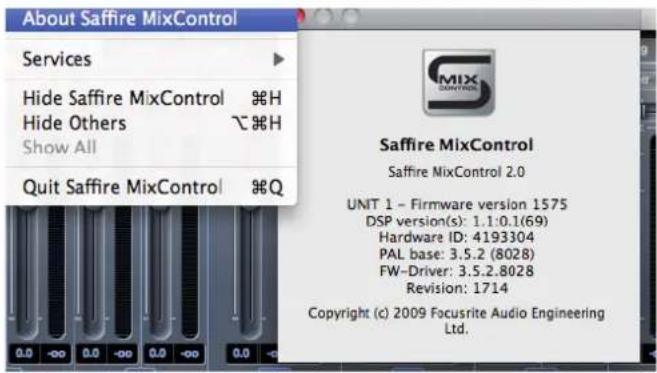Click second channel's 0.0 gain value
The width and height of the screenshot is (657, 373).
[91, 353]
